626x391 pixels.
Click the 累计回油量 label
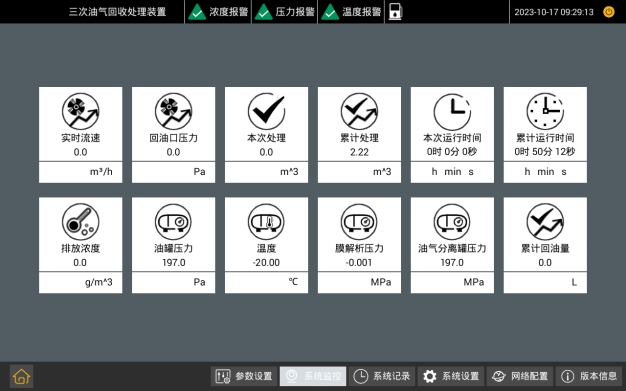(545, 248)
